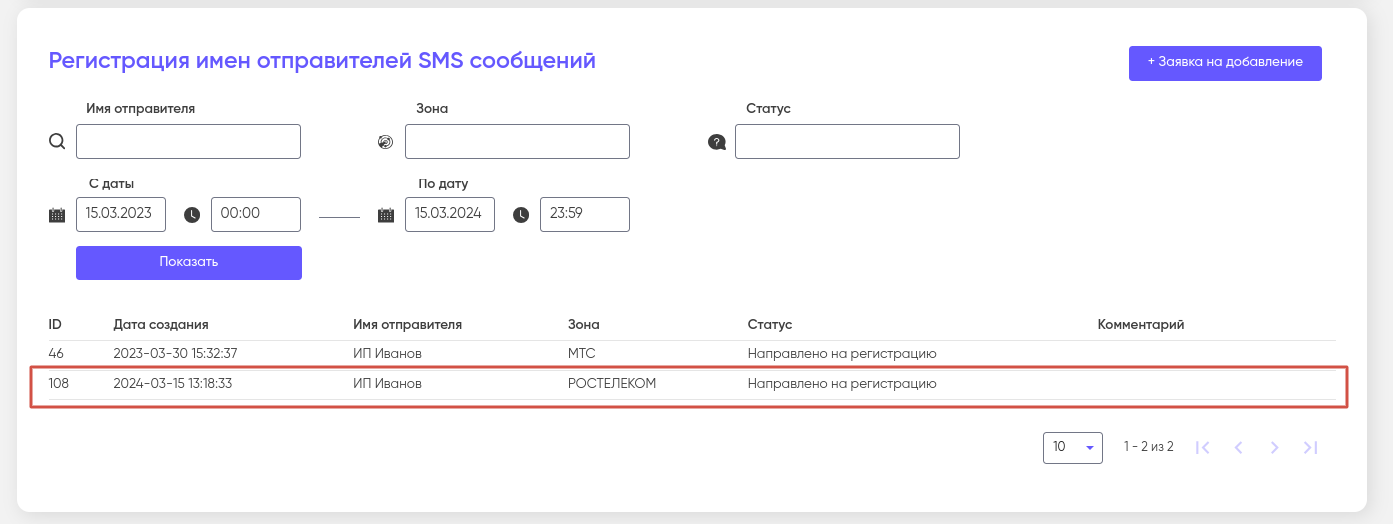Go to the next results page
The height and width of the screenshot is (524, 1393).
pos(1274,448)
